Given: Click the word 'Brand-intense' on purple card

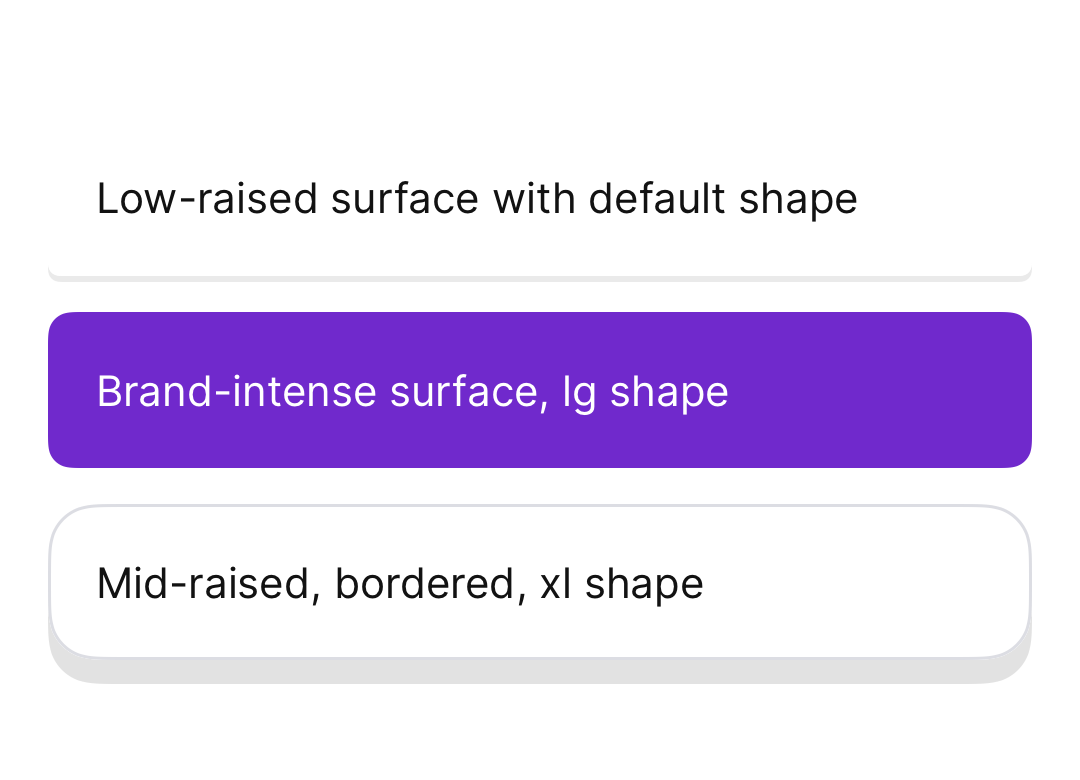Looking at the screenshot, I should tap(237, 391).
